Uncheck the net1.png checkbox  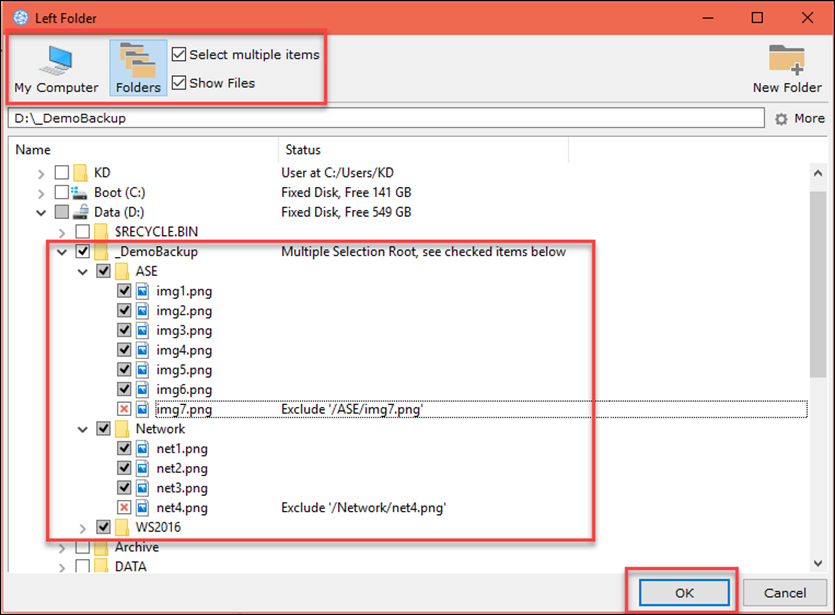pos(124,449)
